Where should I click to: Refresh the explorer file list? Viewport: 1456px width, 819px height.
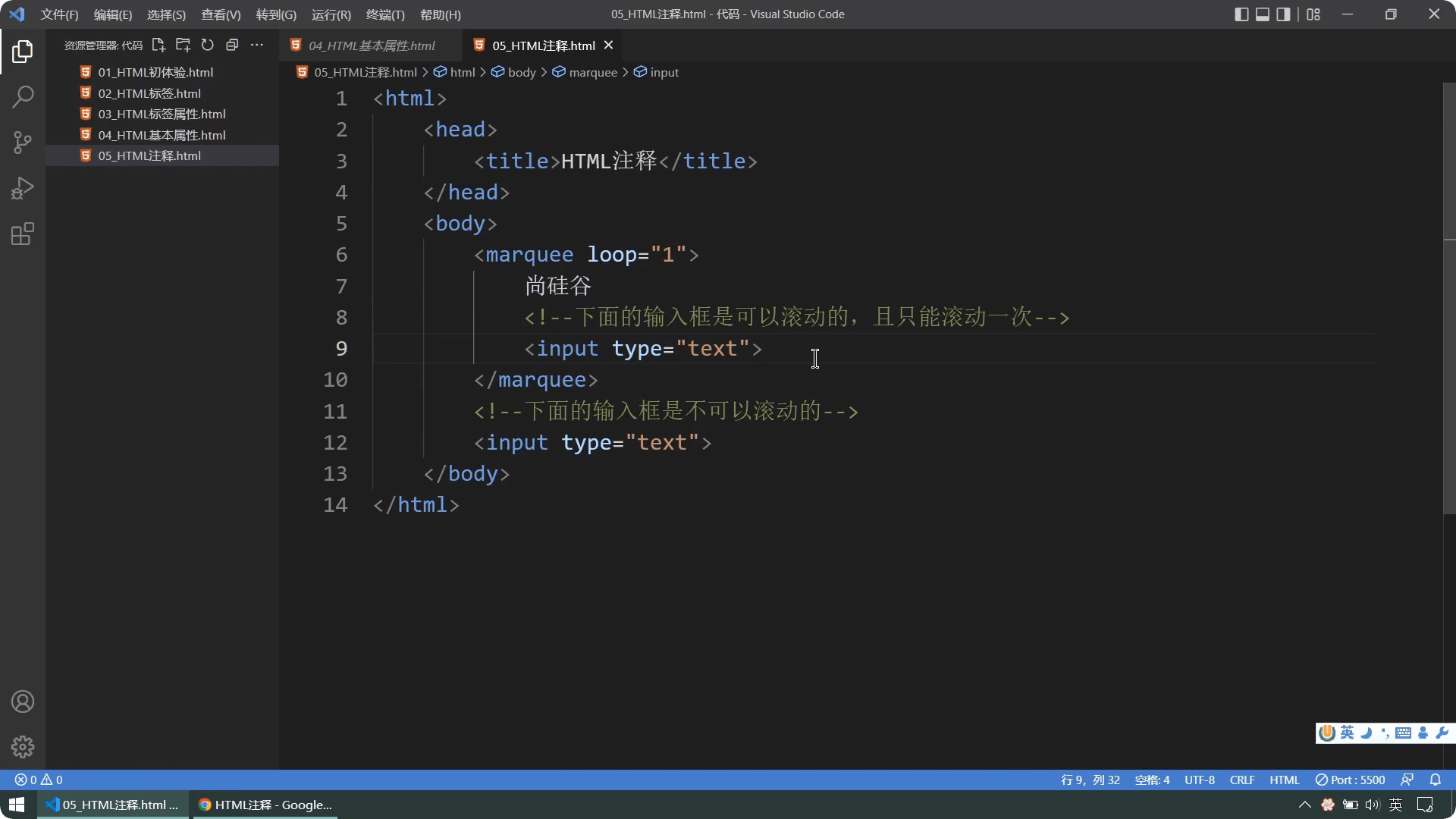(x=208, y=45)
